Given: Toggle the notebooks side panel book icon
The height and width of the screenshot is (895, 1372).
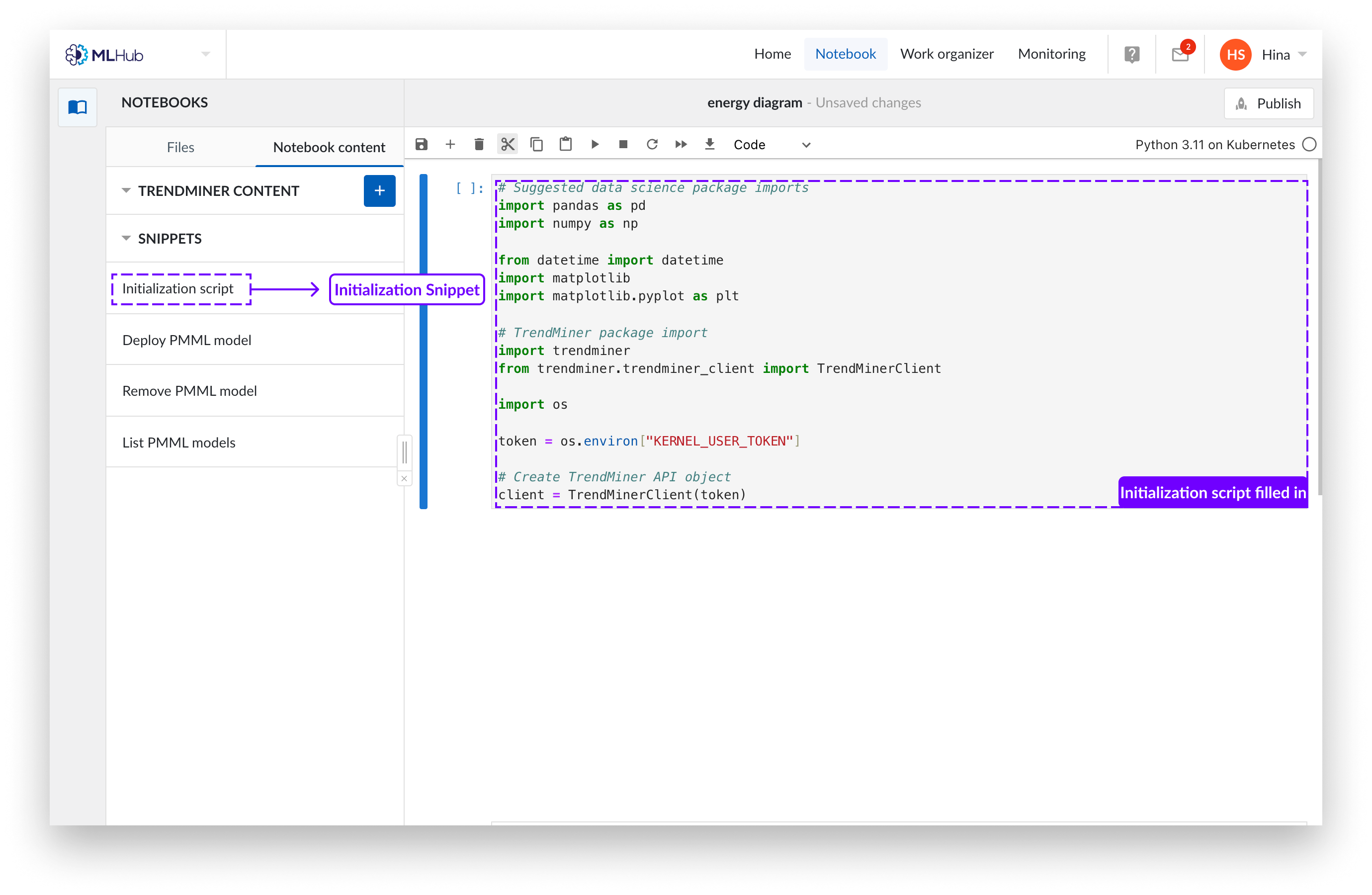Looking at the screenshot, I should click(78, 107).
